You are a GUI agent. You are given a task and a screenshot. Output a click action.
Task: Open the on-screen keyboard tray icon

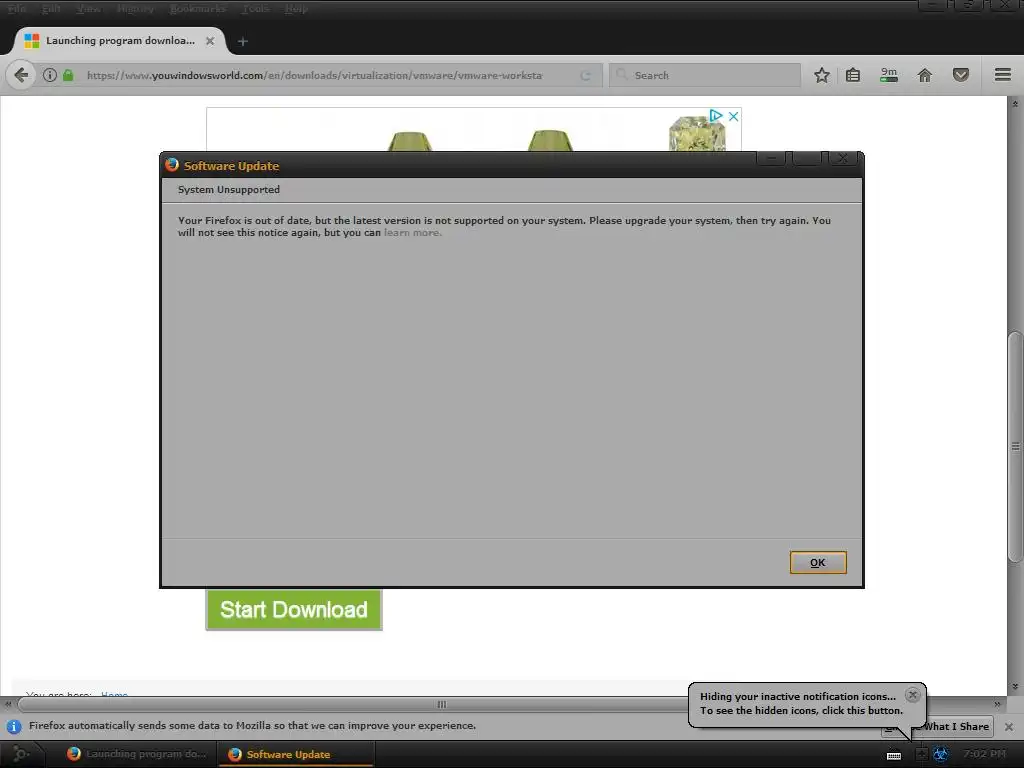894,756
